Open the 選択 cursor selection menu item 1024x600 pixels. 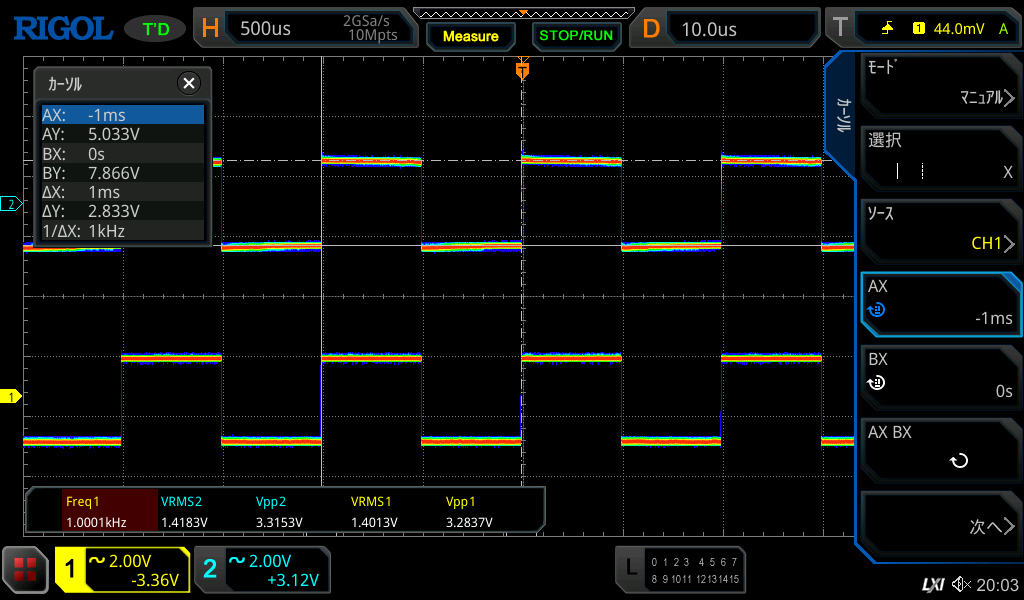click(940, 157)
